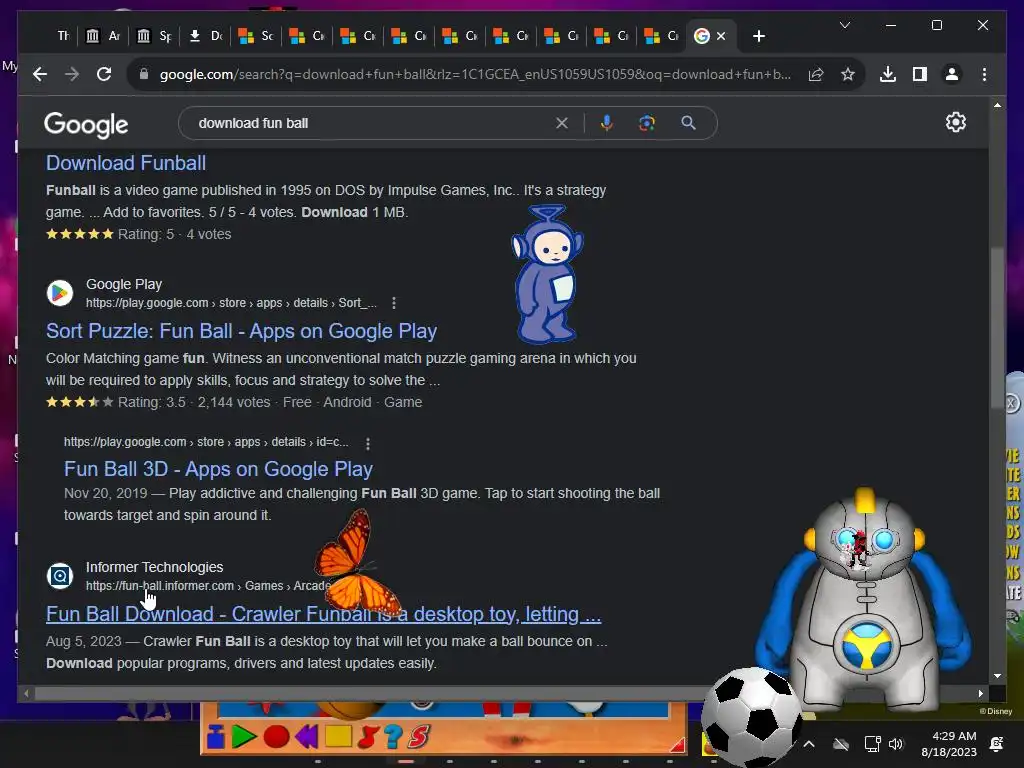Go back to the previous page
This screenshot has height=768, width=1024.
(40, 74)
